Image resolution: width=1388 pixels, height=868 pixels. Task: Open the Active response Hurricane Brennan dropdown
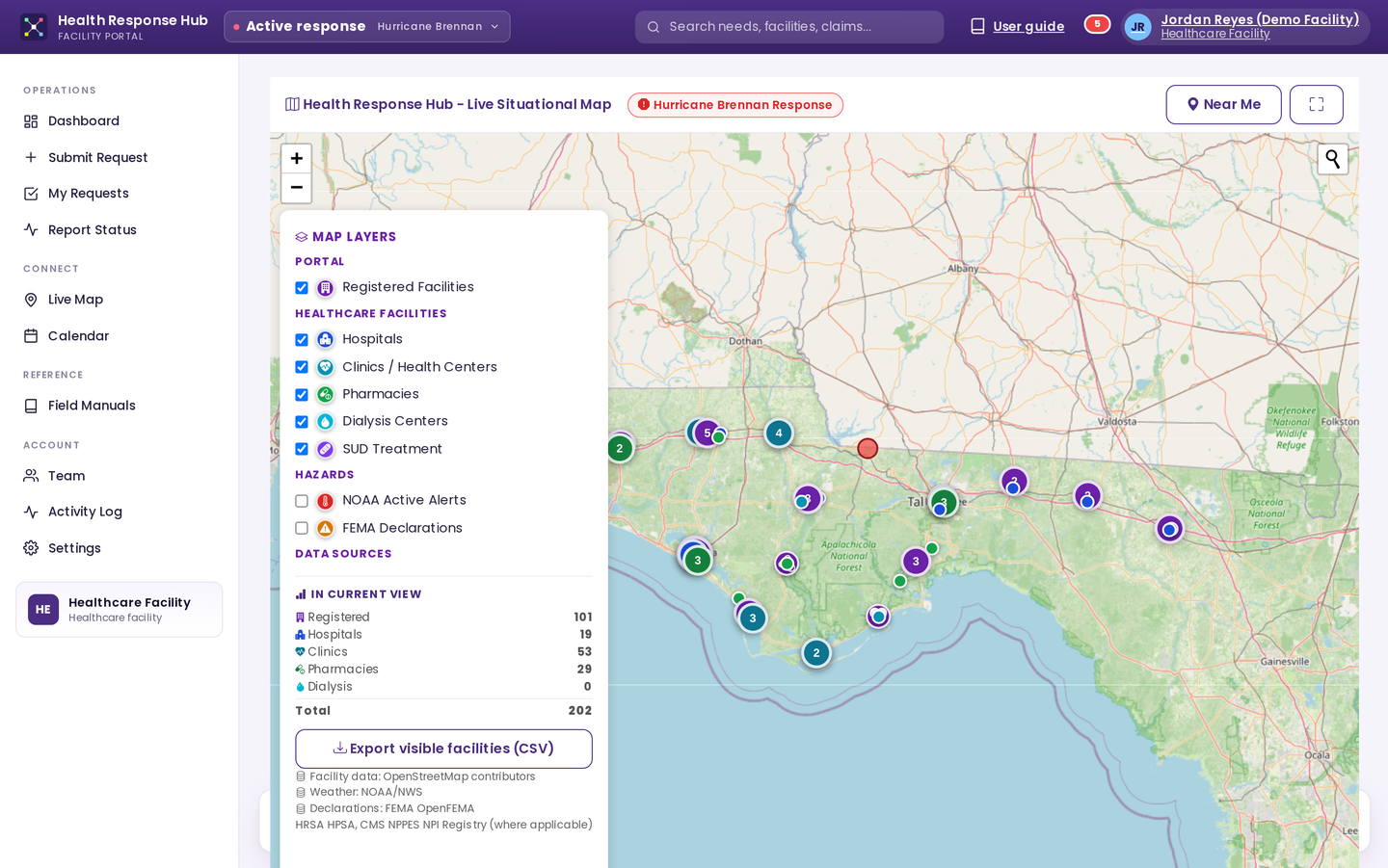(367, 27)
